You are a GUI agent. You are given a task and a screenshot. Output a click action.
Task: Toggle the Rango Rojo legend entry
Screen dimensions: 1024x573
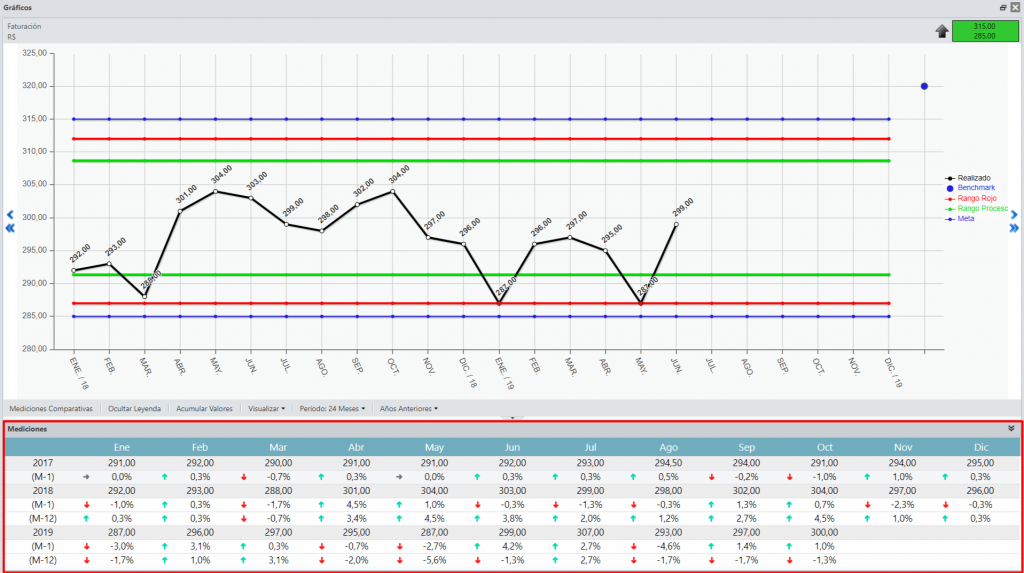970,198
